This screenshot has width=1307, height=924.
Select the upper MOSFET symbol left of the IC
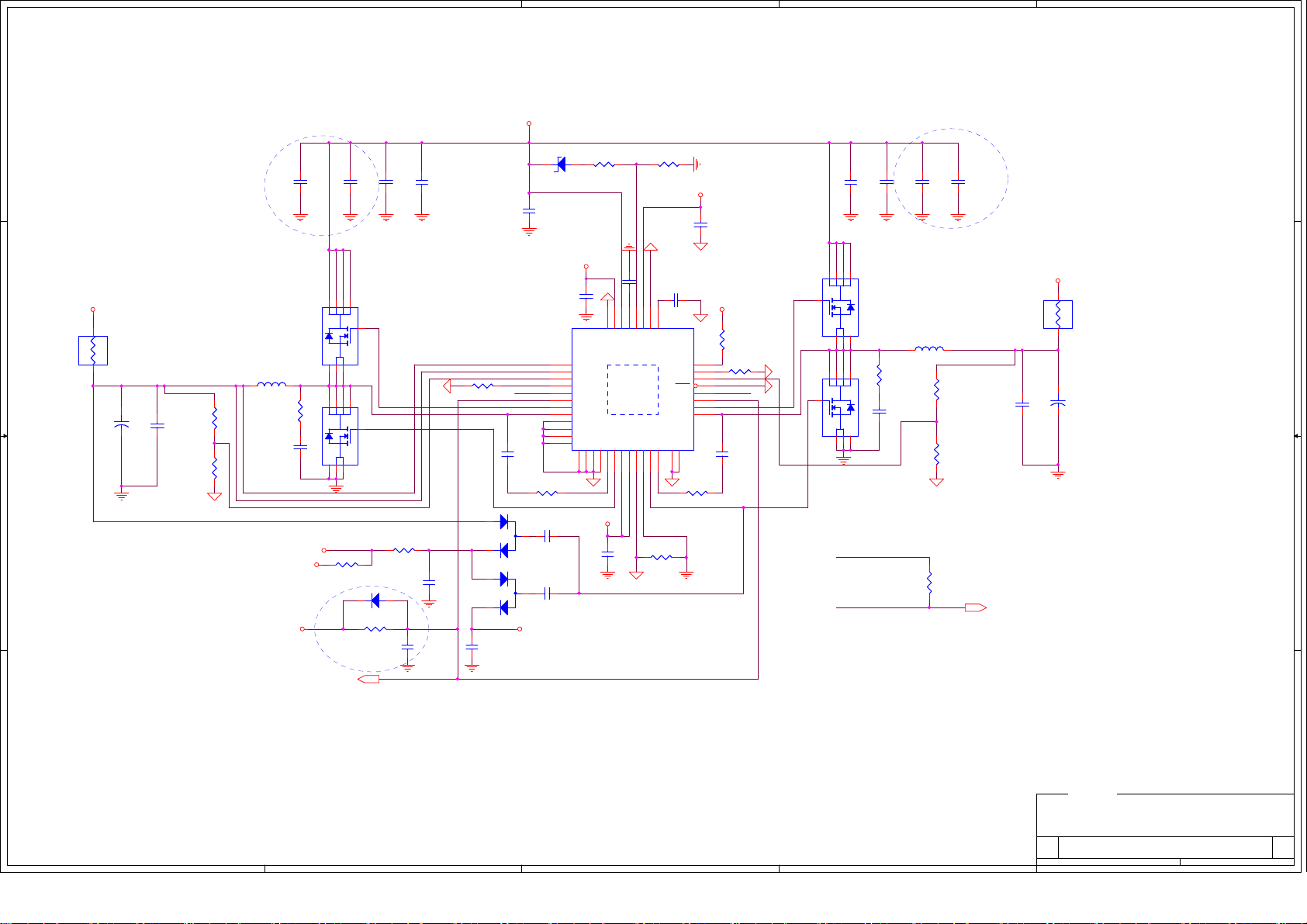(x=340, y=336)
